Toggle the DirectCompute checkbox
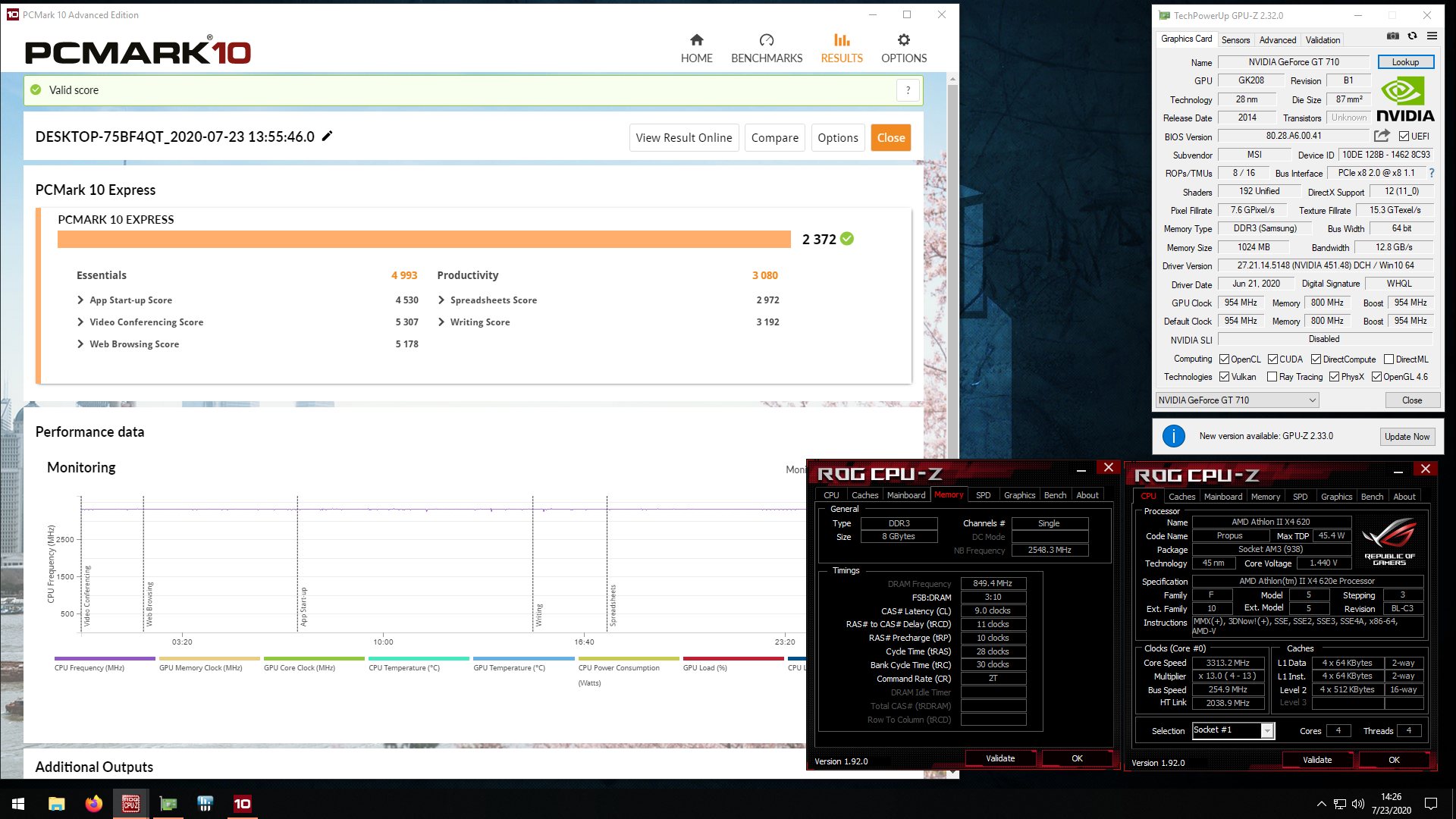Screen dimensions: 1456x819 1316,359
